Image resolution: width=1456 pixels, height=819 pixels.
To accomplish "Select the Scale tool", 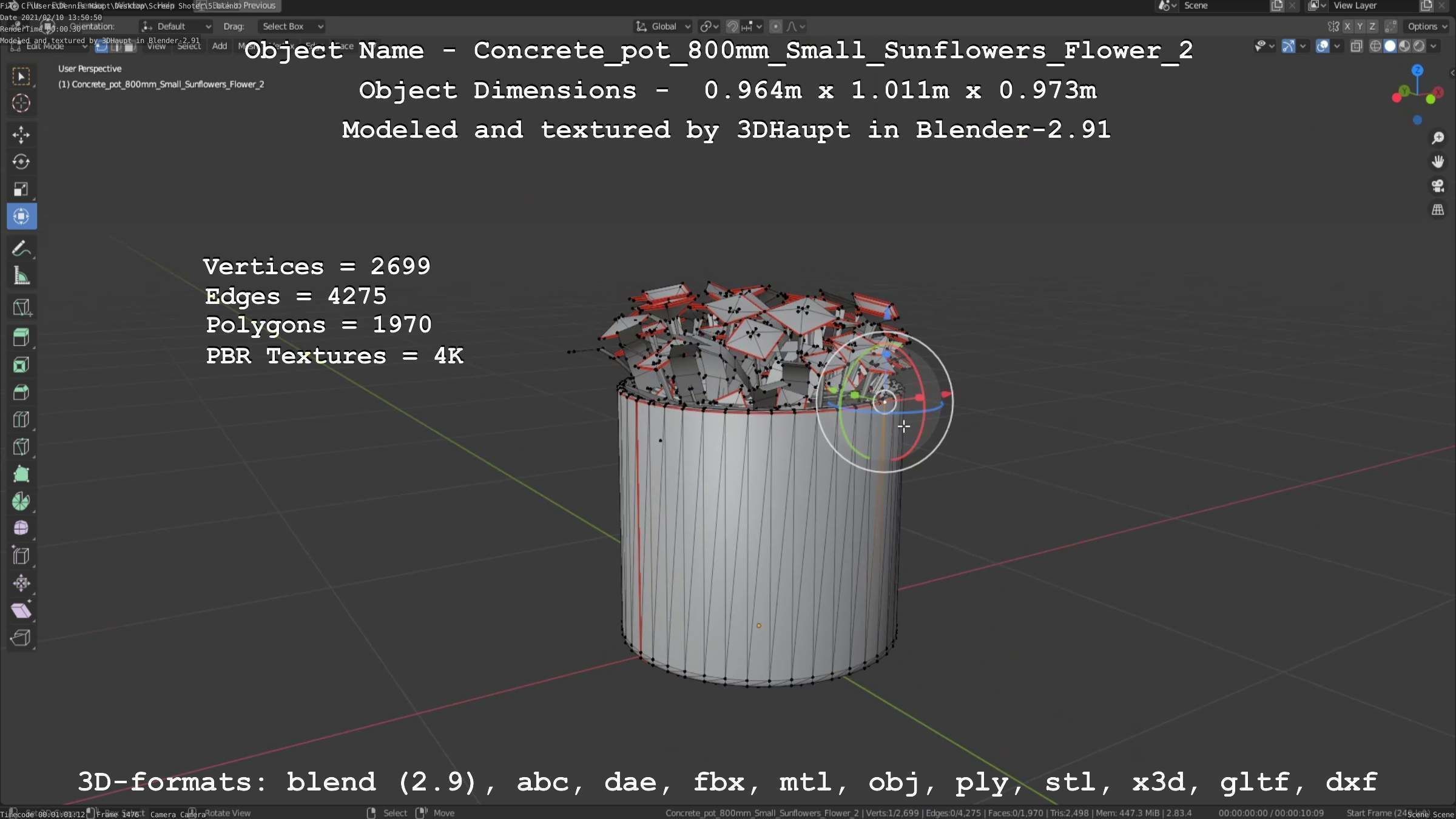I will click(21, 189).
